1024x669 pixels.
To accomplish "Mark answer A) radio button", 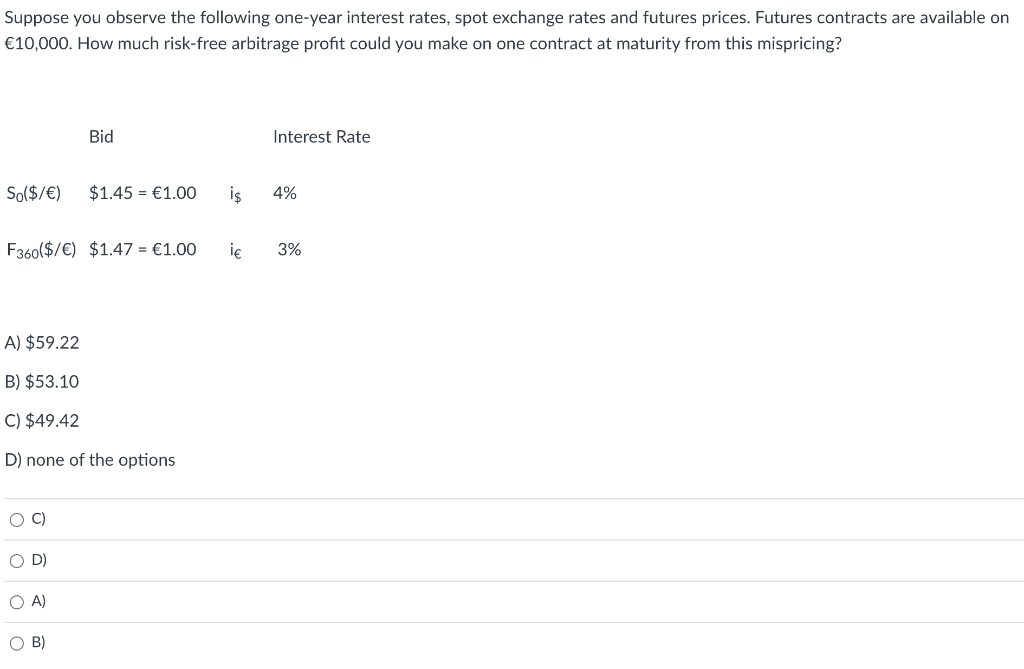I will (x=17, y=602).
